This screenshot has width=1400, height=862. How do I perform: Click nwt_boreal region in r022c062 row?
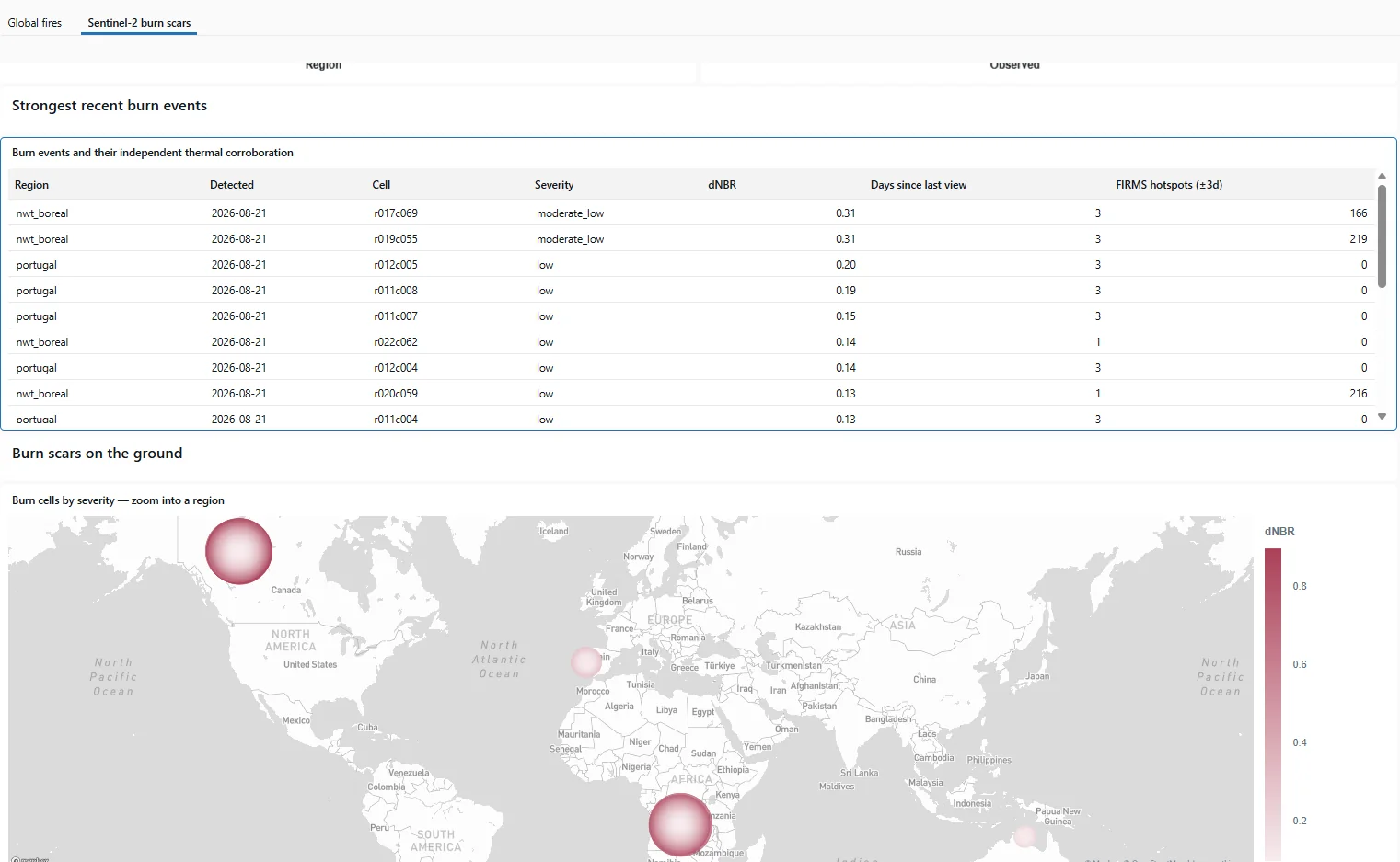42,342
